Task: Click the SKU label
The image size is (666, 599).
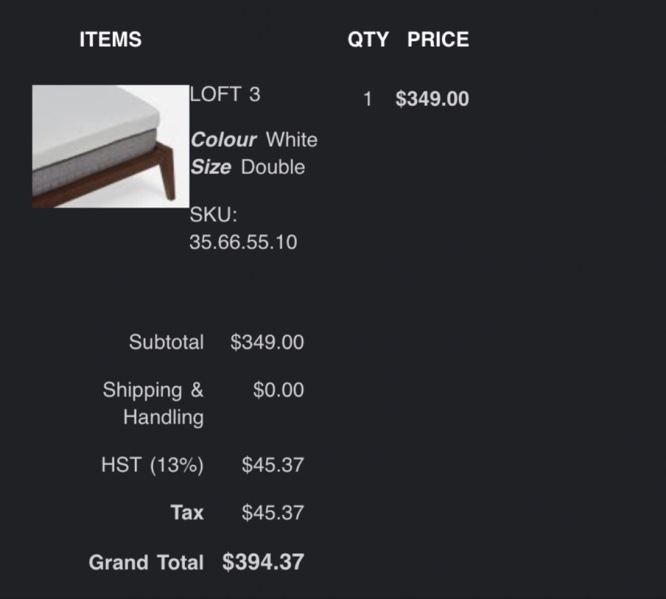Action: pos(213,215)
